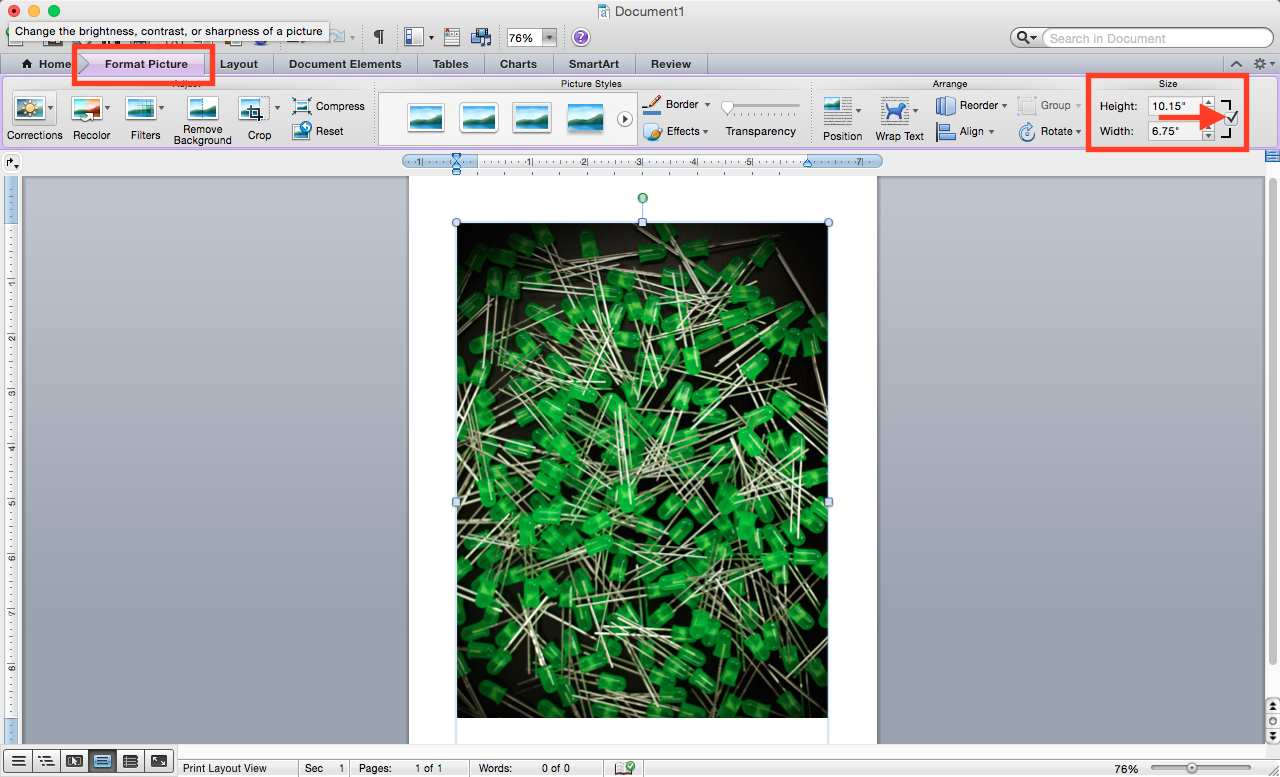The width and height of the screenshot is (1280, 777).
Task: Switch to Outline view in the status bar
Action: tap(46, 761)
